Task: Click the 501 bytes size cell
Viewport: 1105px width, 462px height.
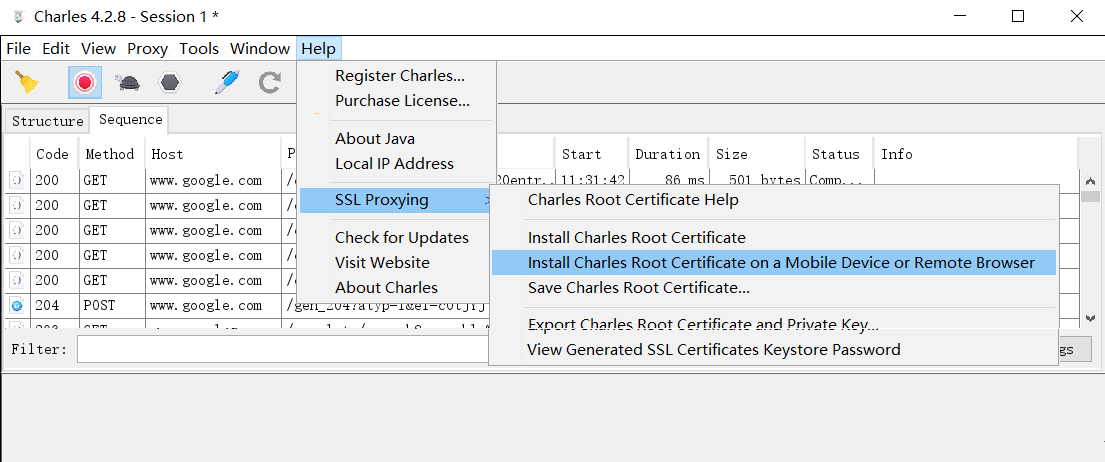Action: click(x=758, y=180)
